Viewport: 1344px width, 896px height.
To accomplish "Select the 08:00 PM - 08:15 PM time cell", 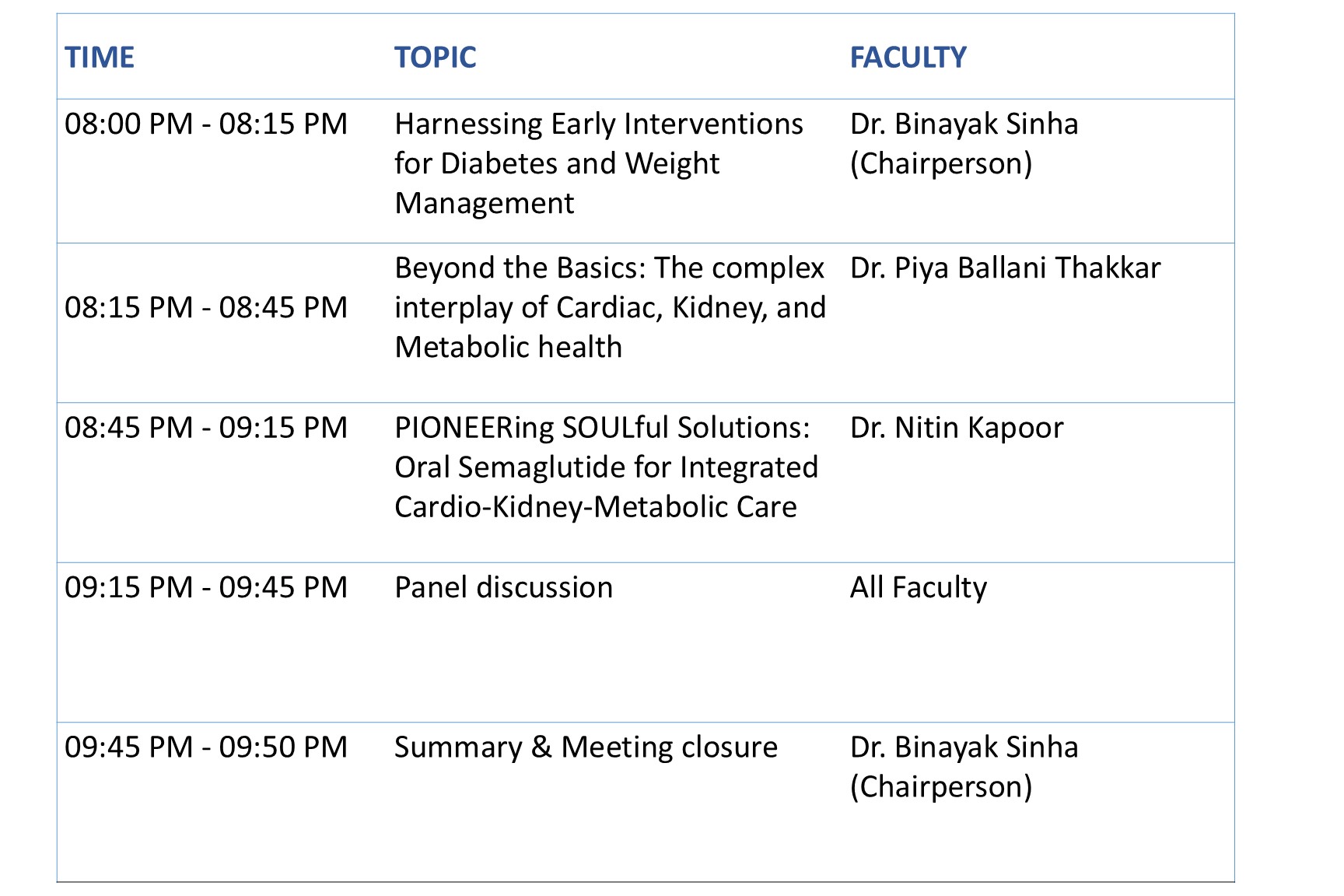I will coord(206,124).
